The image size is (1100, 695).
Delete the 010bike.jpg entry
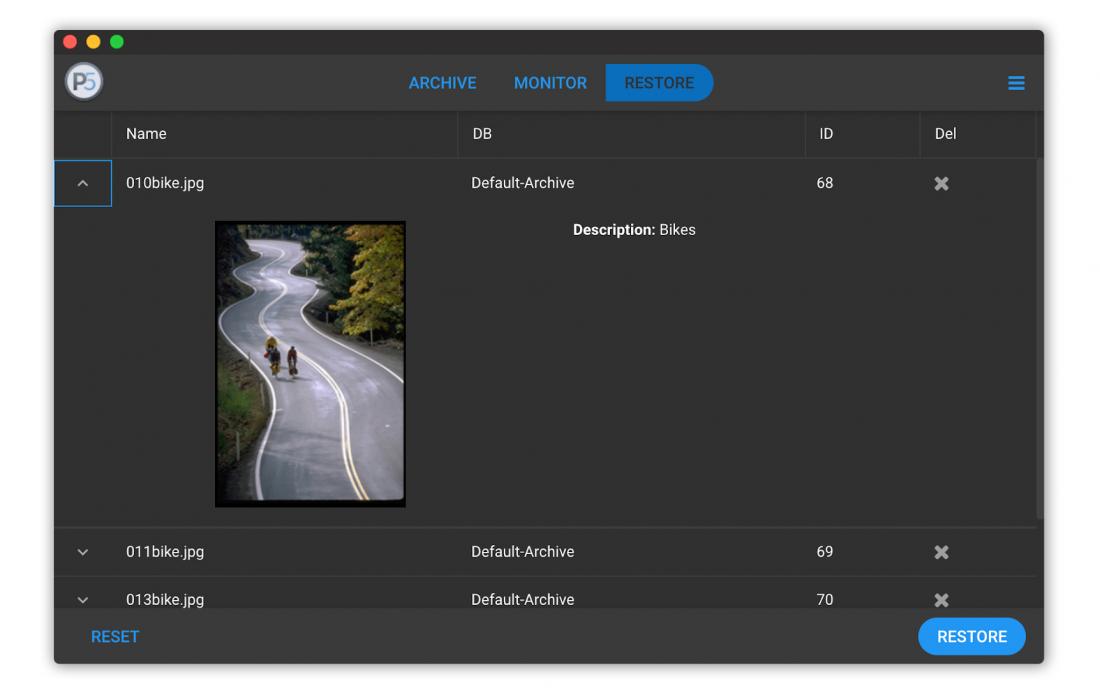941,184
